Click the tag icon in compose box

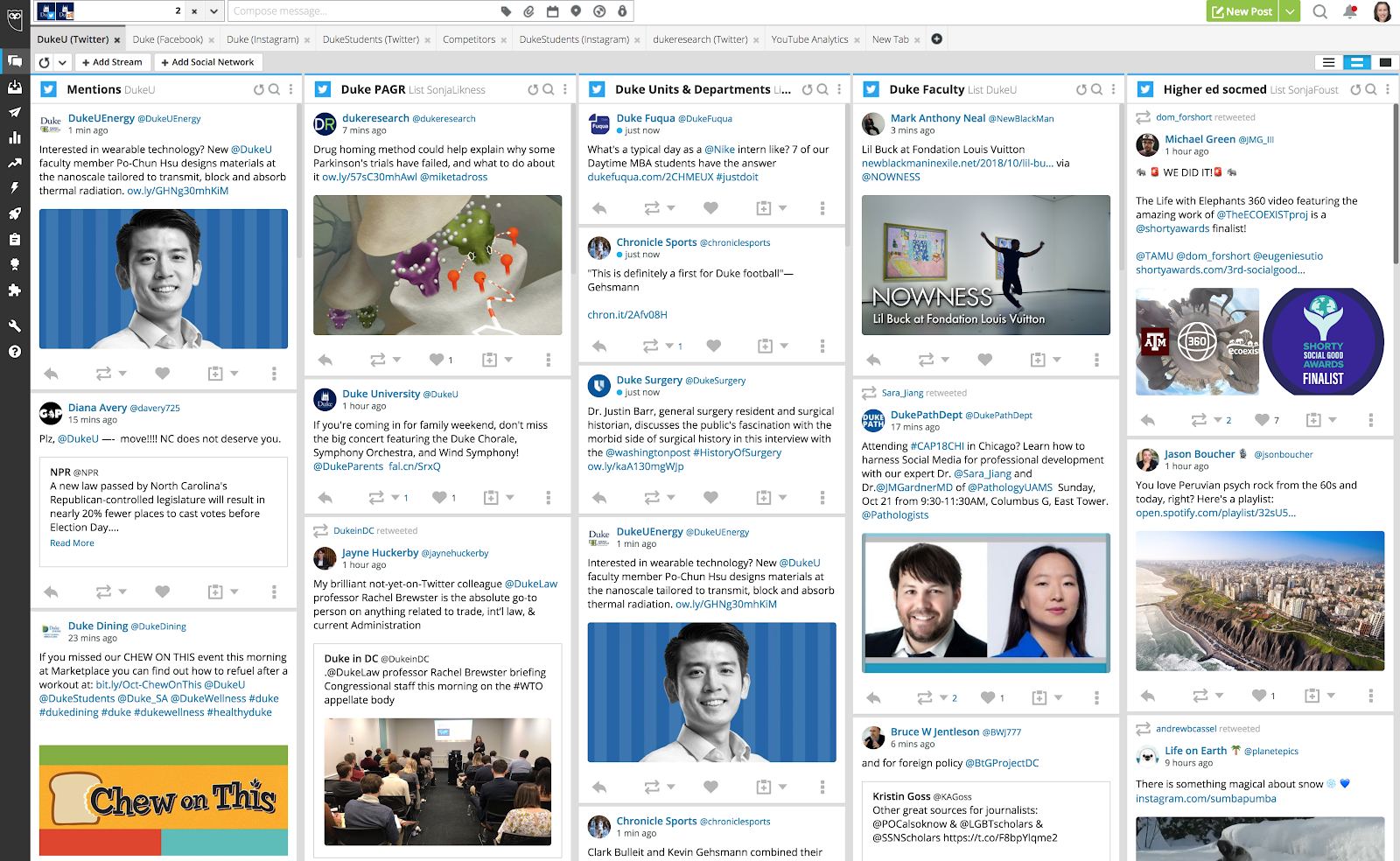(x=506, y=11)
